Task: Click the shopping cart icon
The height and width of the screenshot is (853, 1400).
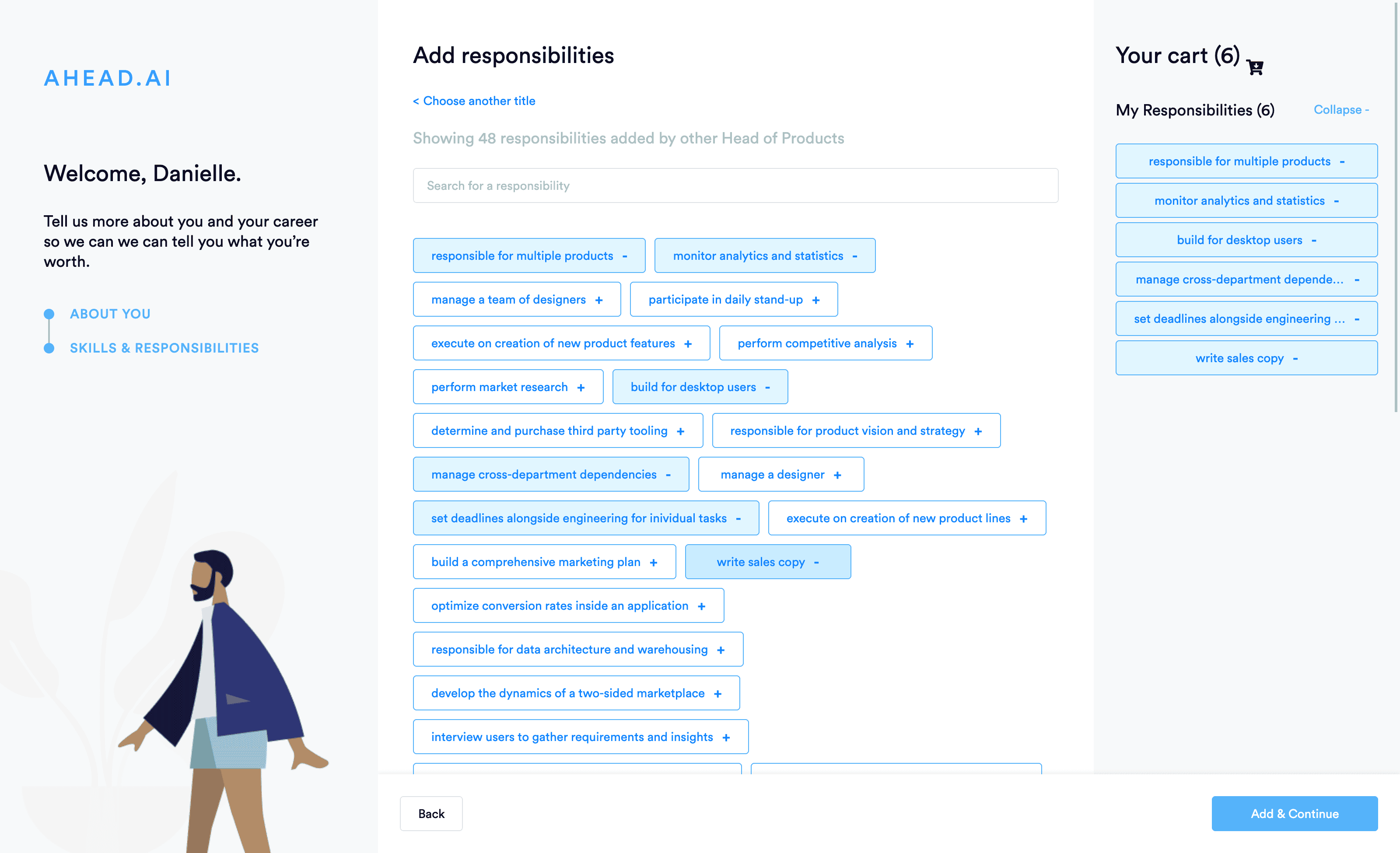Action: [x=1255, y=67]
